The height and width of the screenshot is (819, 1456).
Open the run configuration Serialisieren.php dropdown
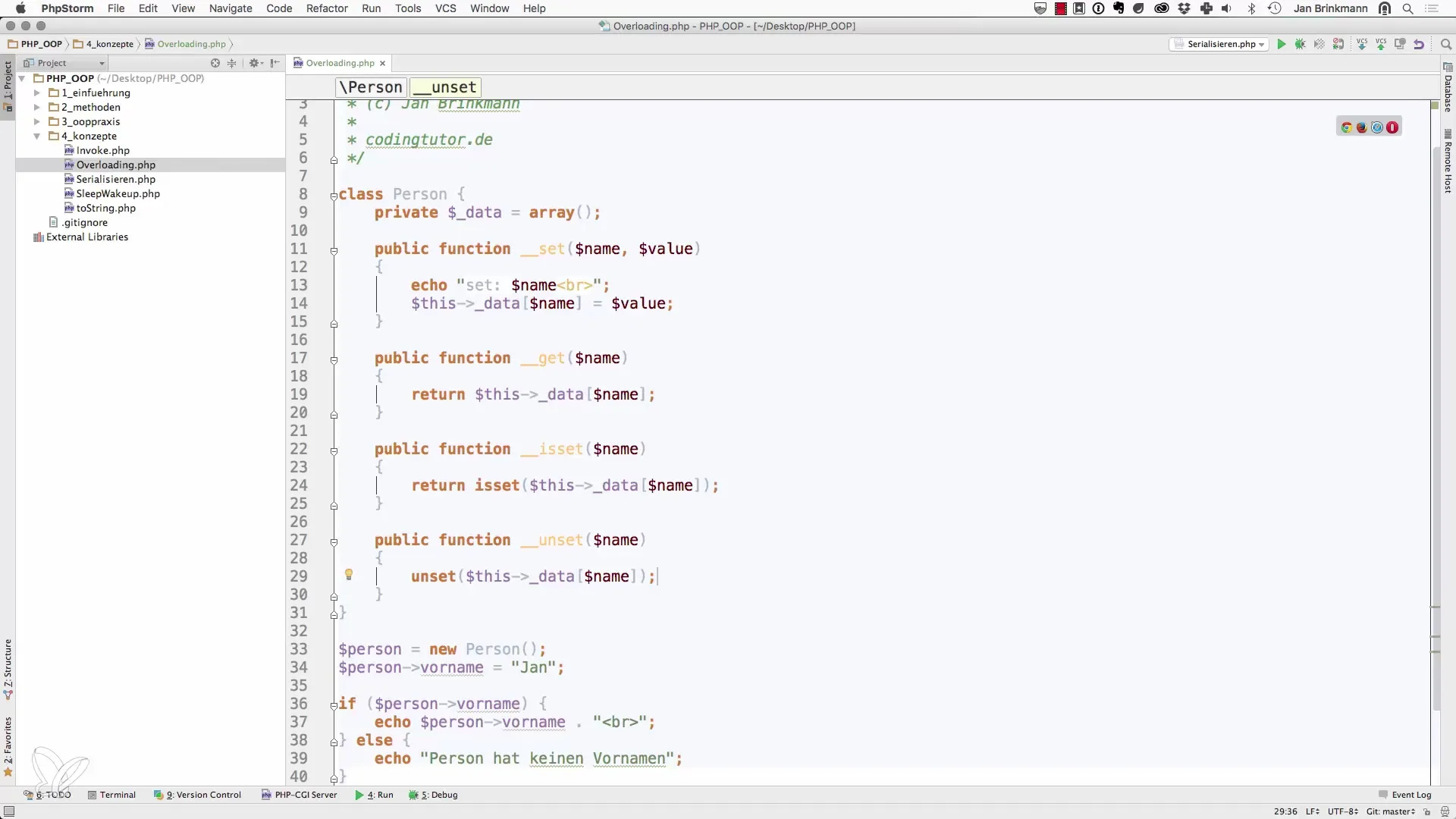coord(1219,44)
